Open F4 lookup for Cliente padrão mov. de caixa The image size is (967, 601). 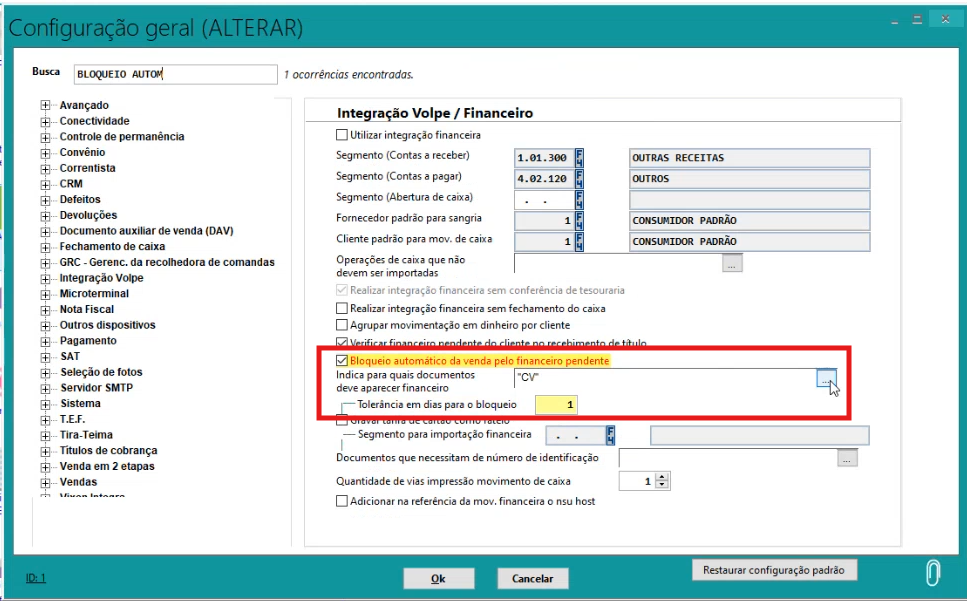579,242
